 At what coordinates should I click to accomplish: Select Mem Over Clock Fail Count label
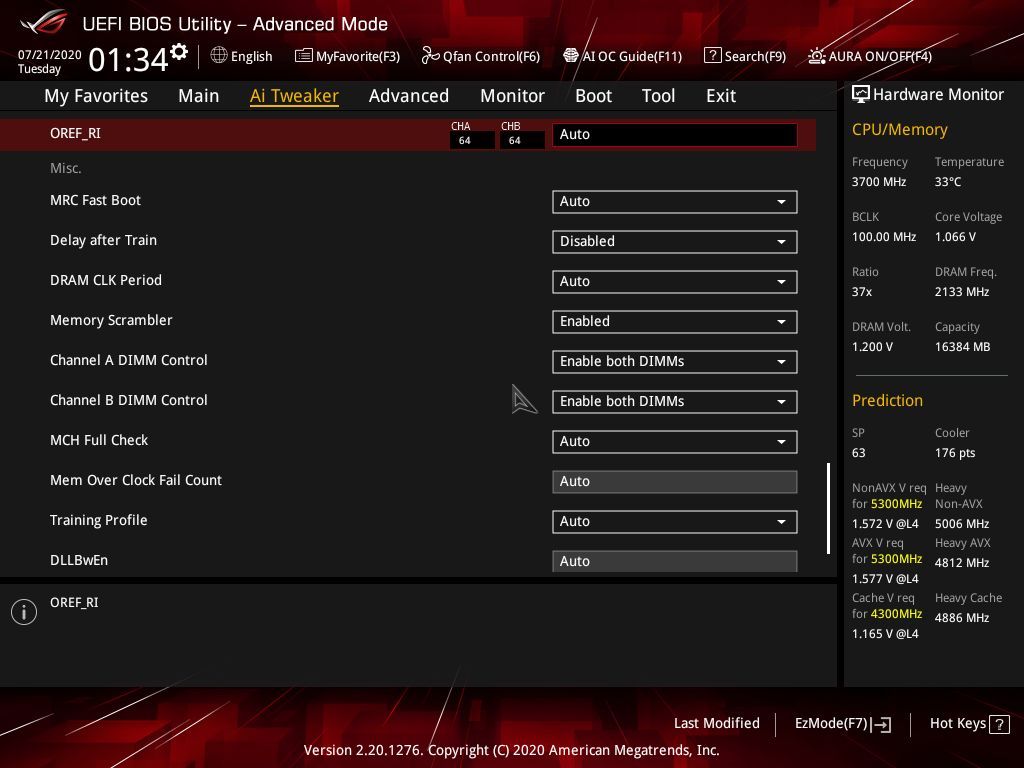[136, 480]
